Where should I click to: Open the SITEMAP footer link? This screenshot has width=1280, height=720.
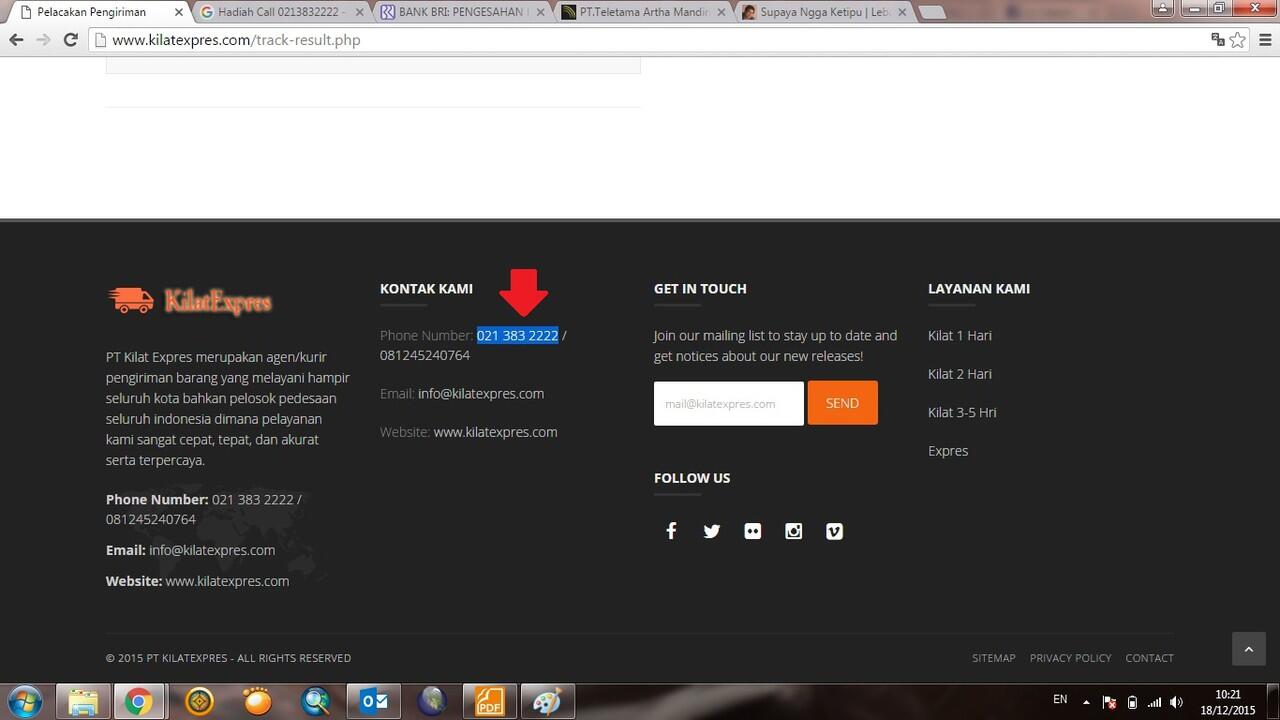click(x=993, y=658)
